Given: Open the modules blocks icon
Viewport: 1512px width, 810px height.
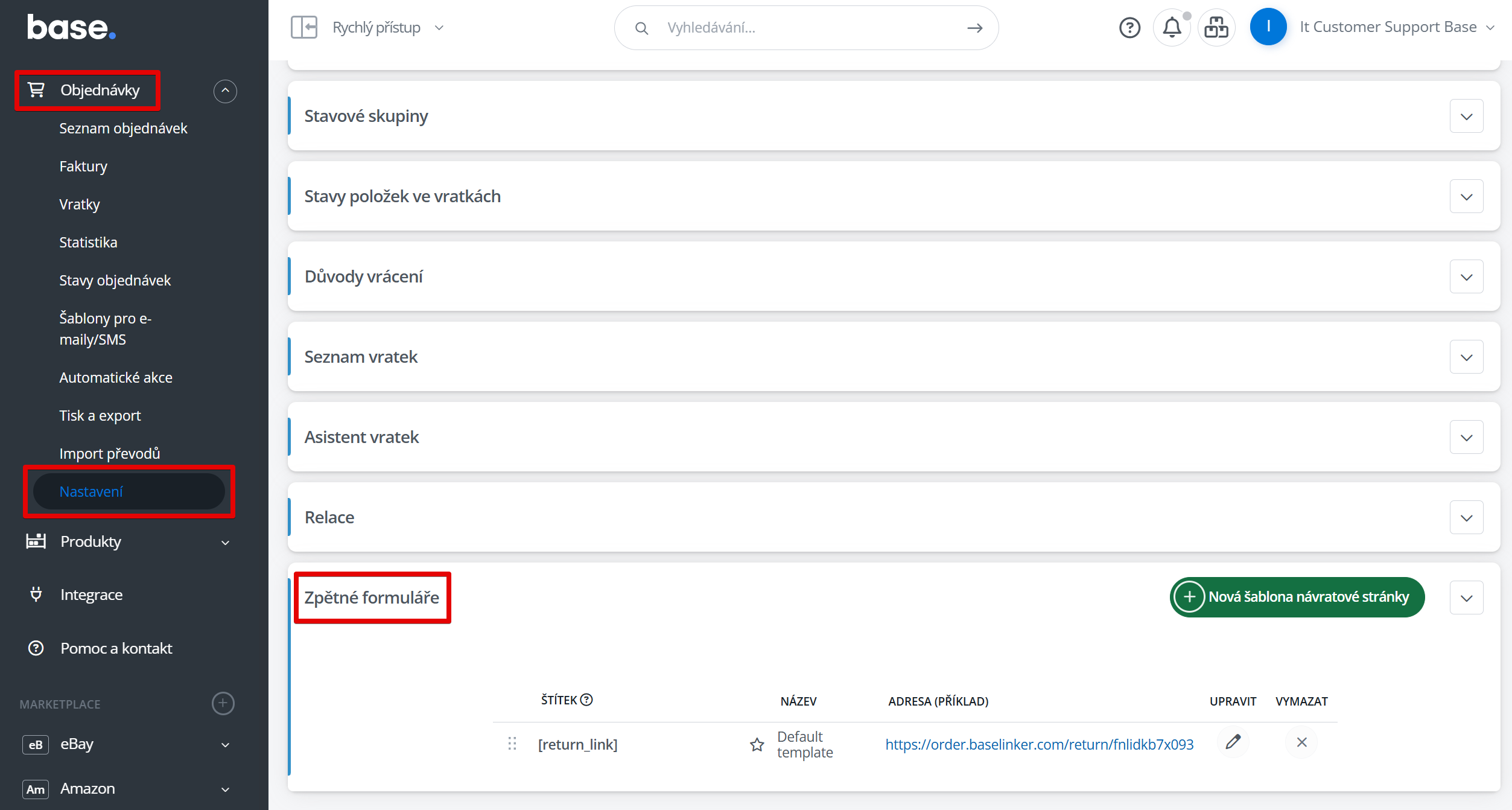Looking at the screenshot, I should click(1216, 28).
